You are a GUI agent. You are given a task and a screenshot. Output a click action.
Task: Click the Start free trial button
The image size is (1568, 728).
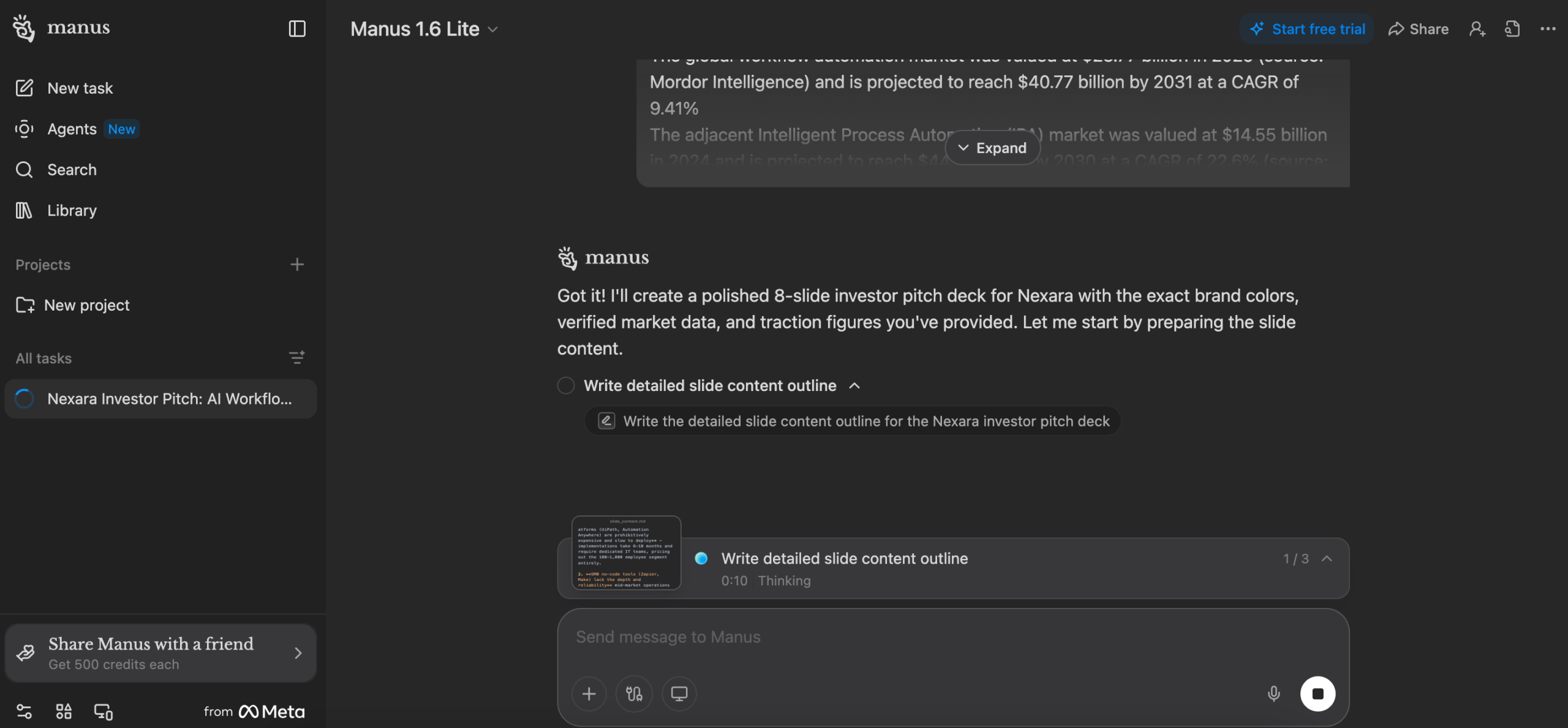(1307, 29)
